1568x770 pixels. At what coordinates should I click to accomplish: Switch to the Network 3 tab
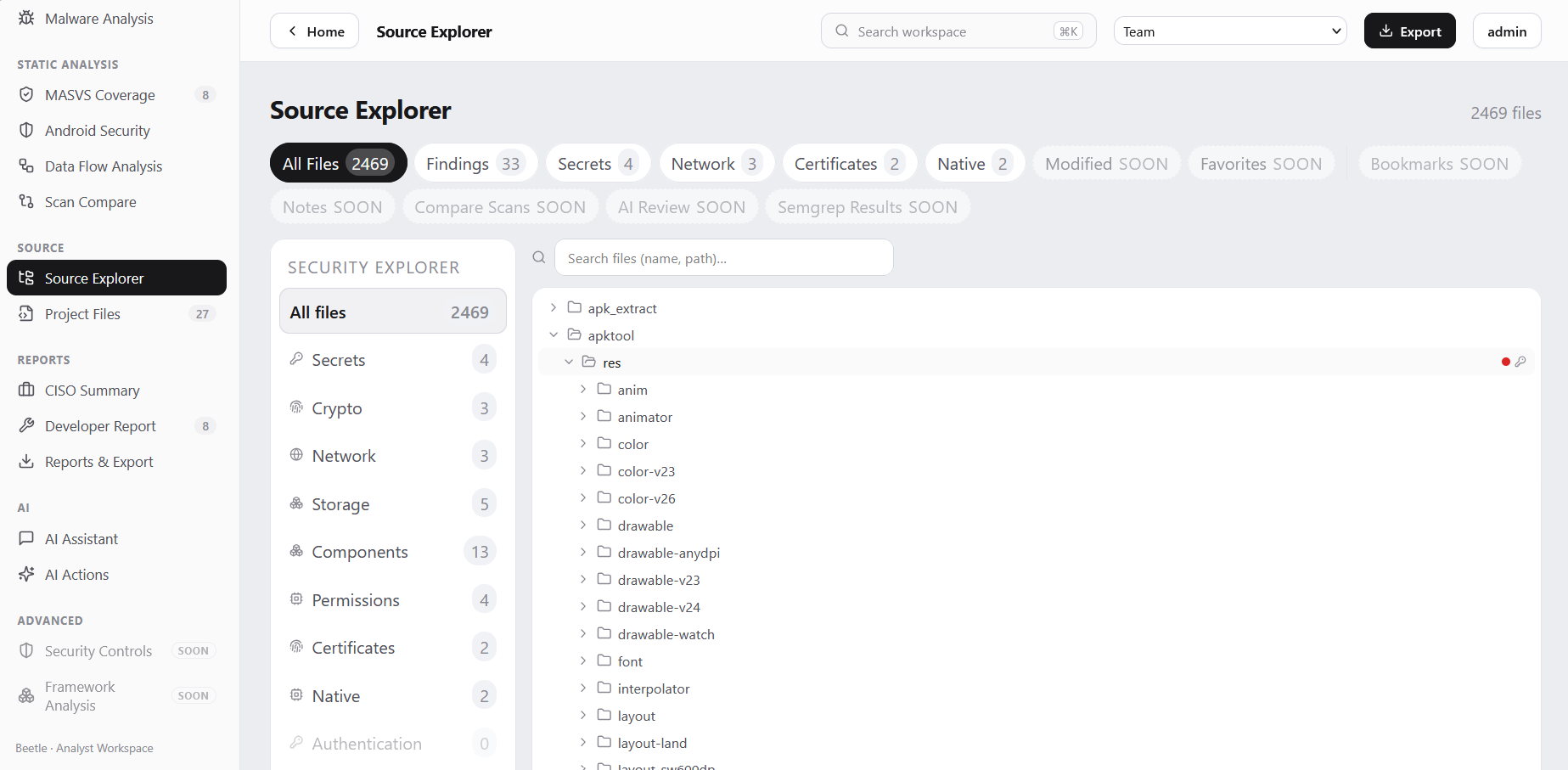click(717, 163)
